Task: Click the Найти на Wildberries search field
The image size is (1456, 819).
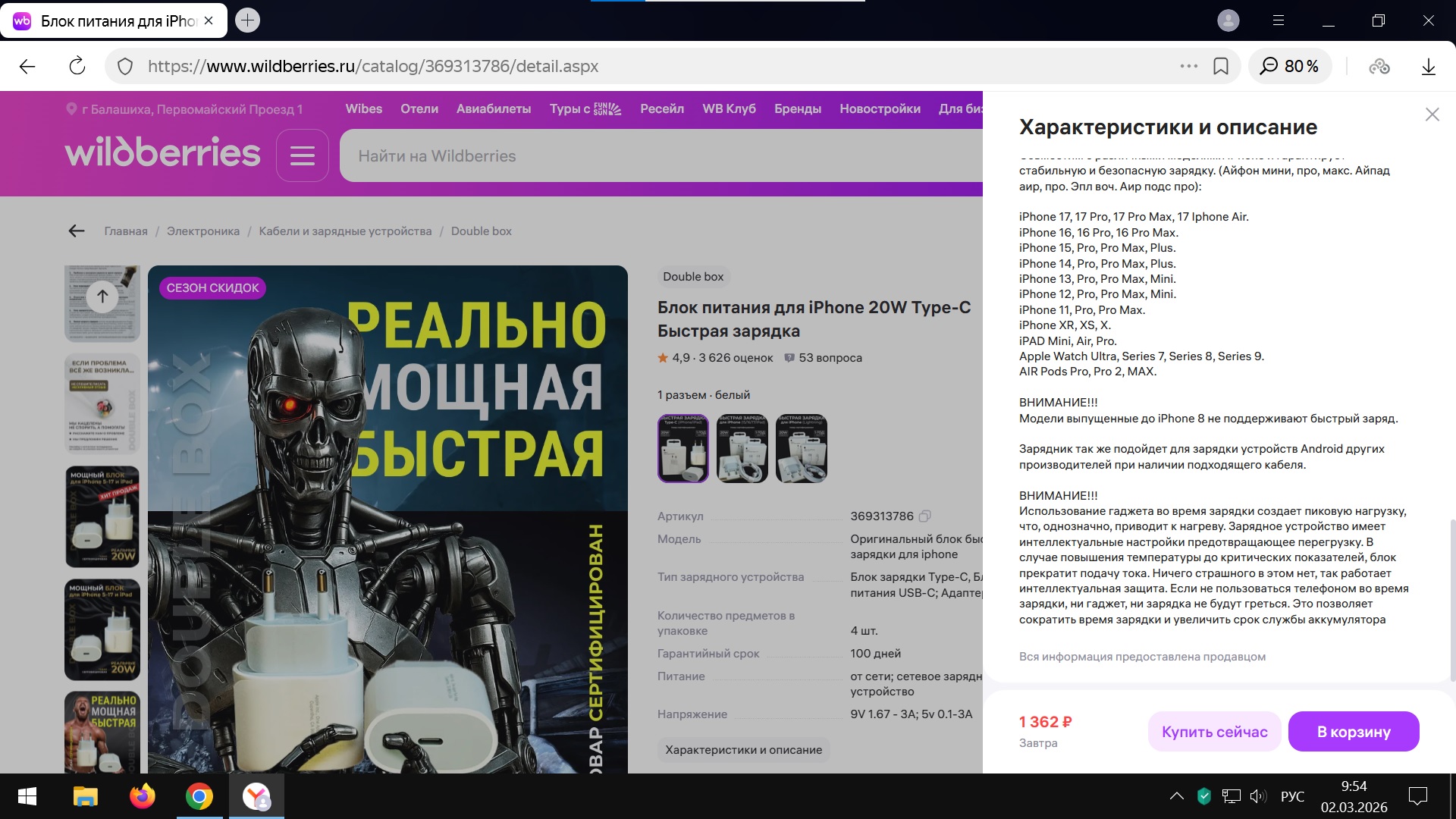Action: coord(660,155)
